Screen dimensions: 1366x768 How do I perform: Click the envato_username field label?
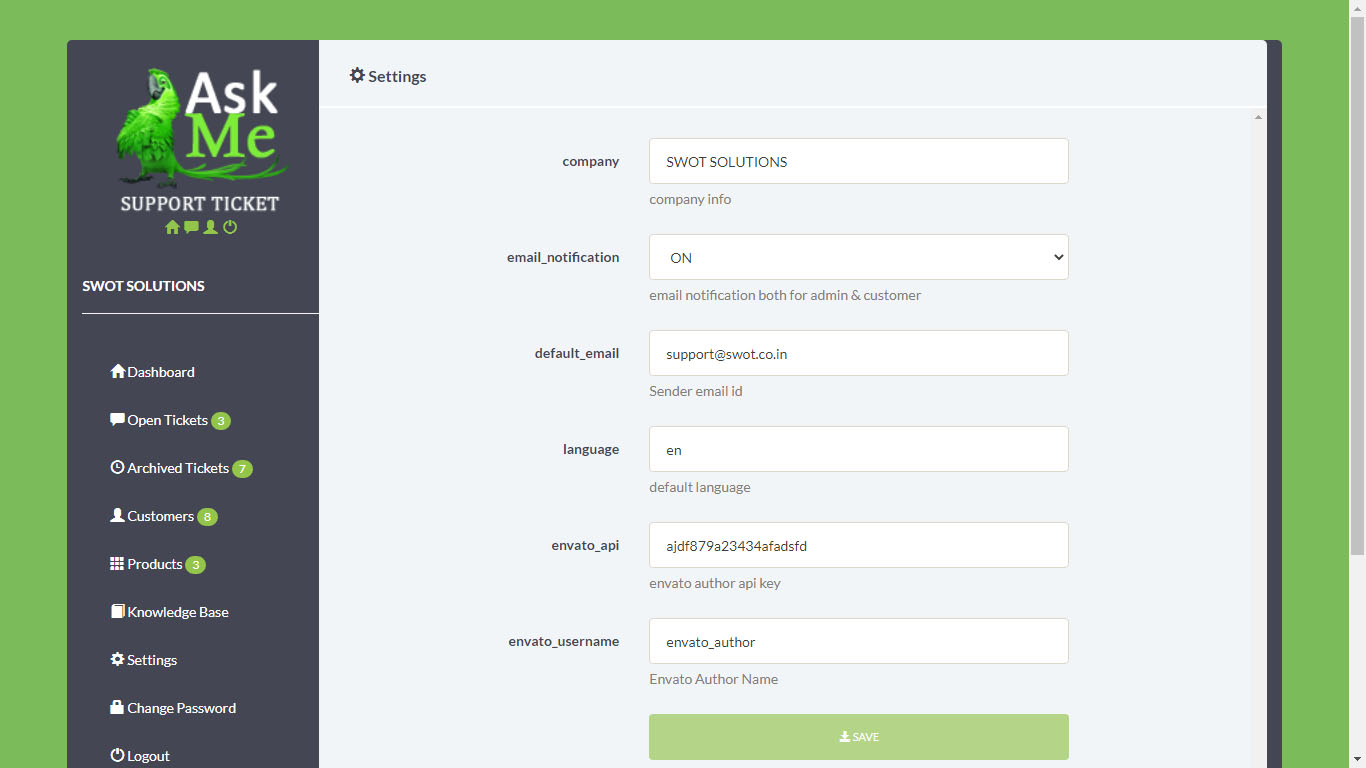[x=564, y=641]
